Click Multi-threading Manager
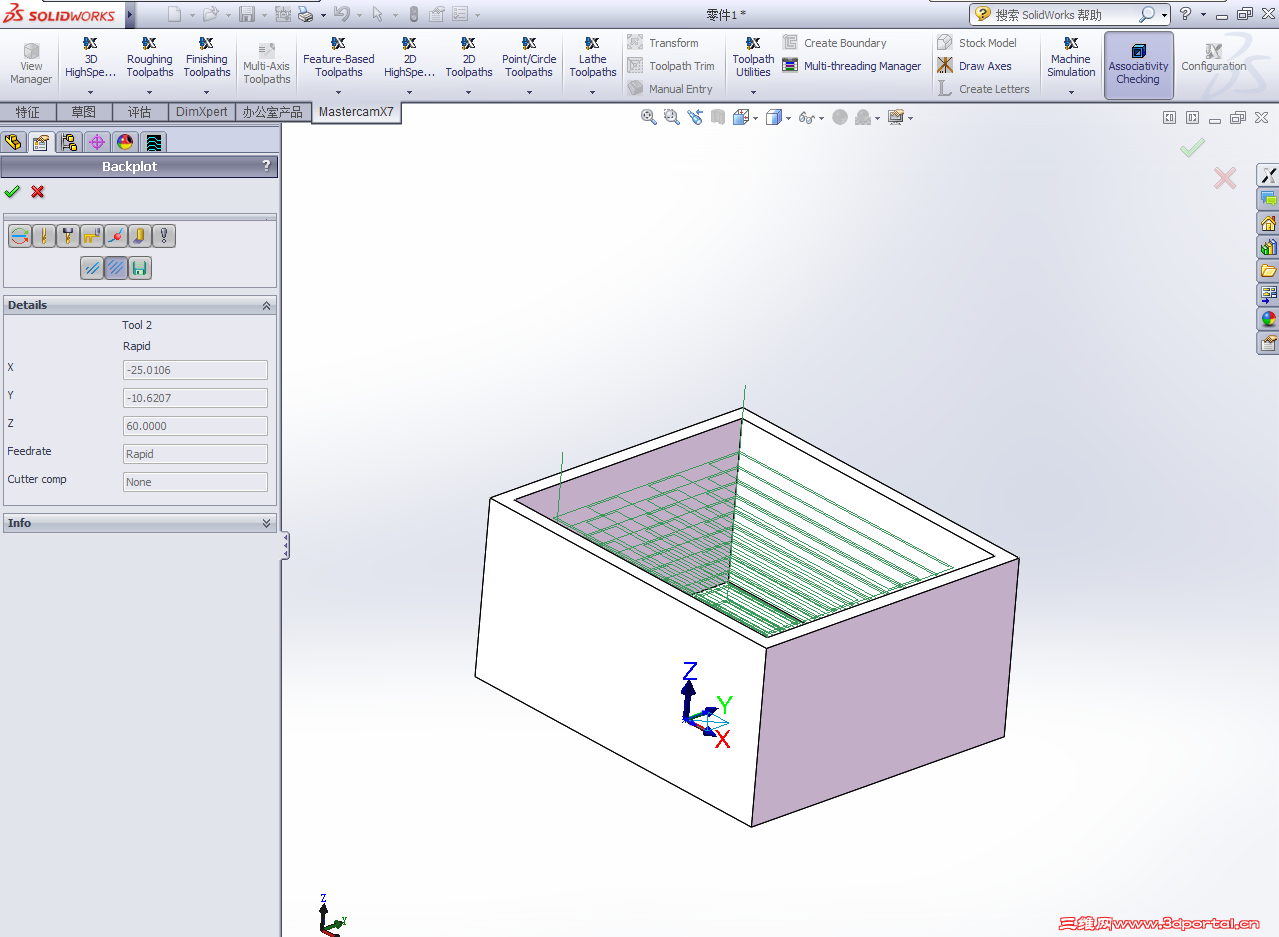The width and height of the screenshot is (1279, 937). [x=852, y=66]
